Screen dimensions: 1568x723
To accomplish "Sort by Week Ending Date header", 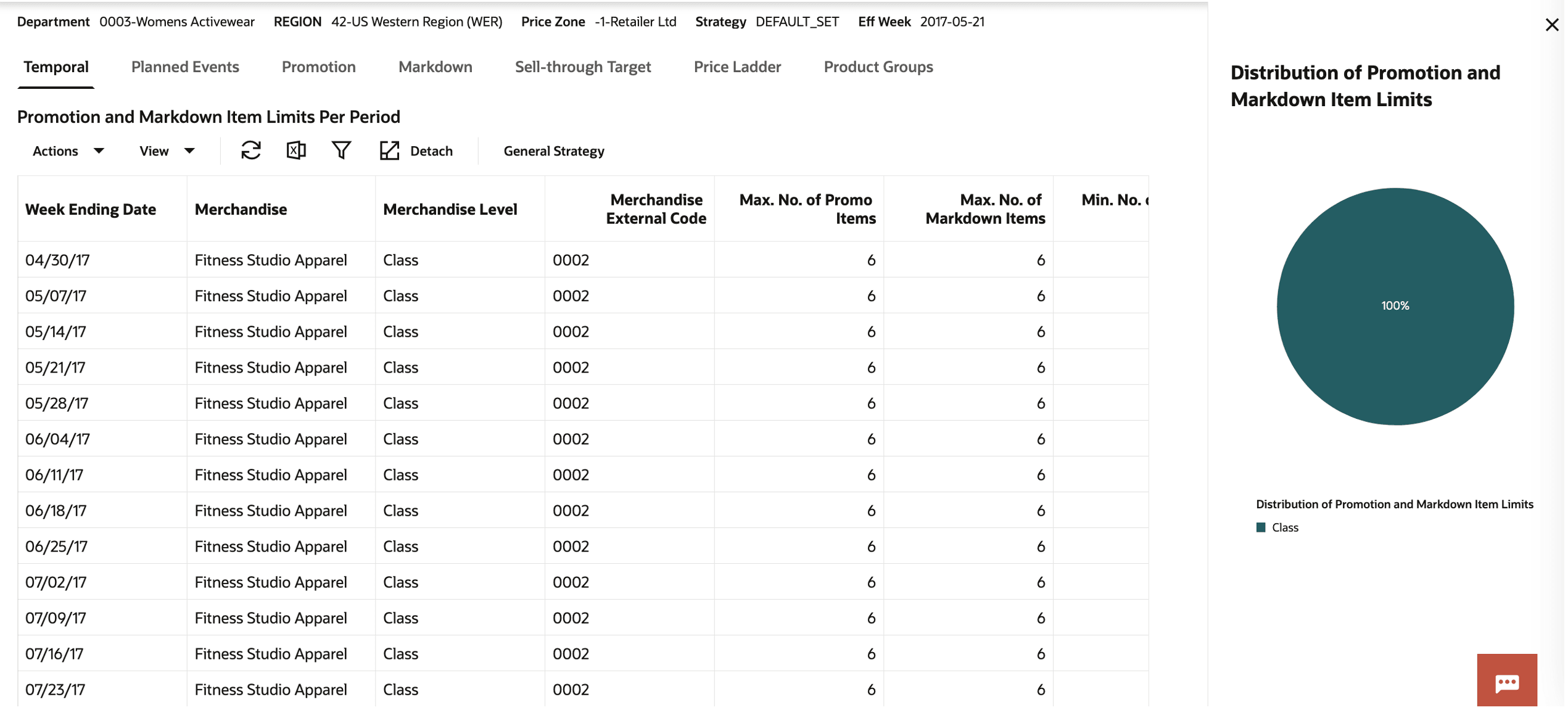I will 91,210.
